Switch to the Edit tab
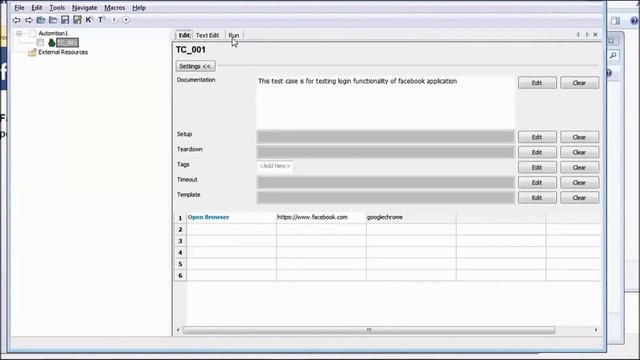Viewport: 640px width, 360px height. coord(184,35)
